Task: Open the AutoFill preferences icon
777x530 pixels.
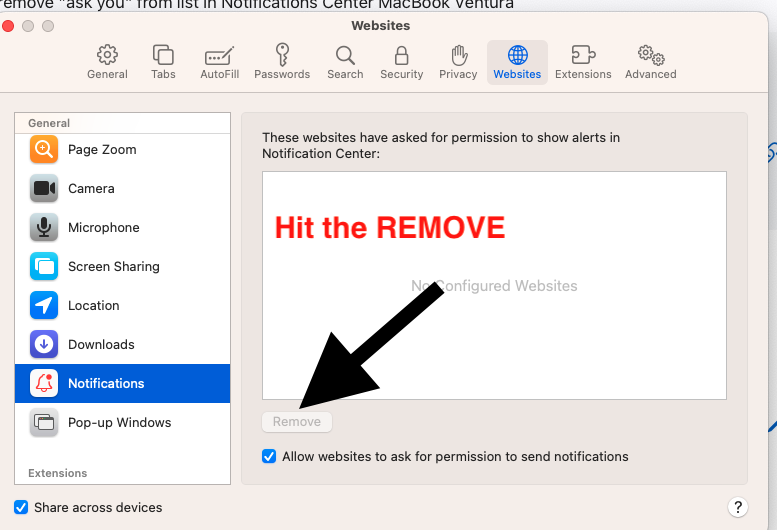Action: tap(219, 56)
